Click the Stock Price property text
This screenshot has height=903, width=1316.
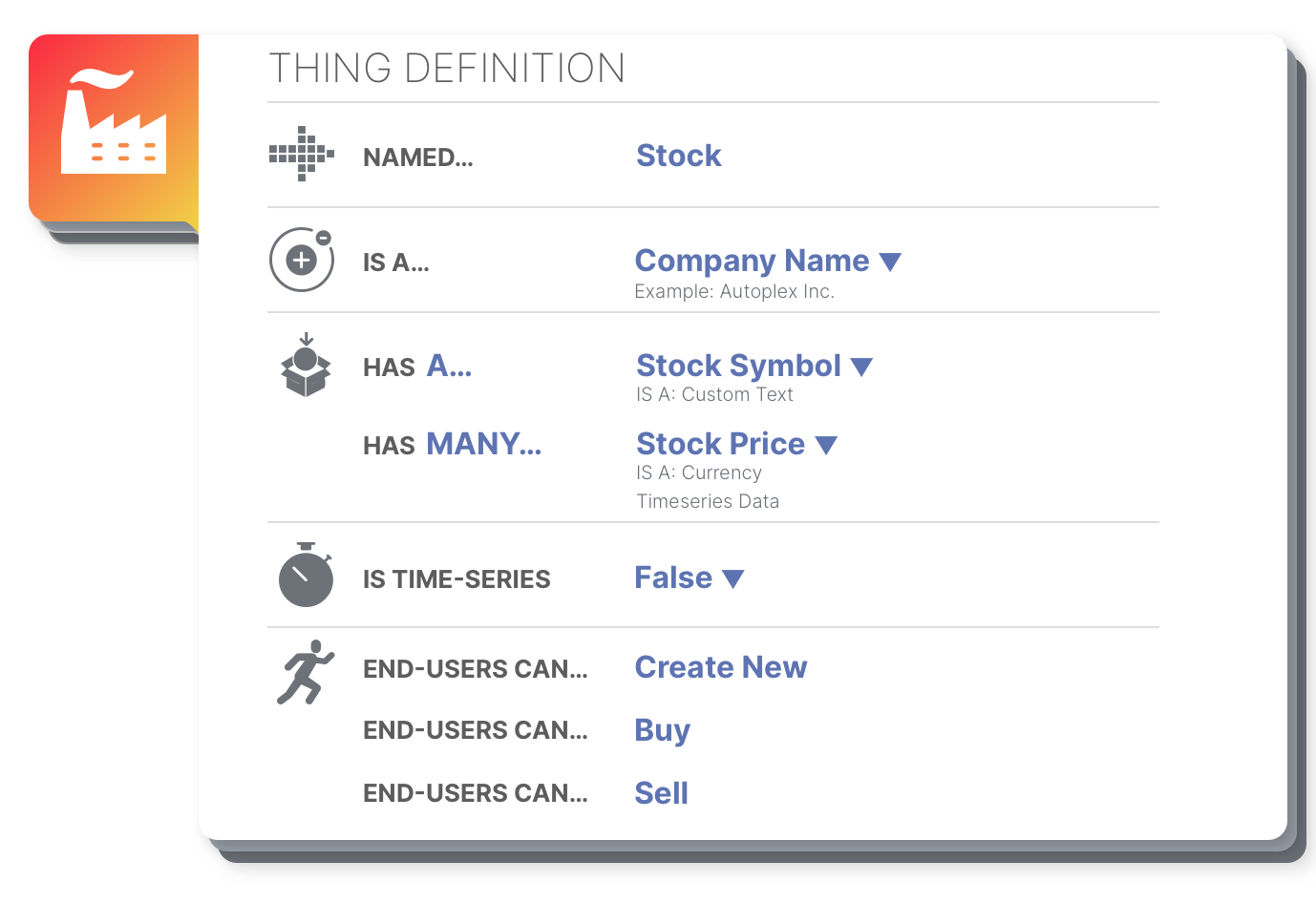[x=721, y=444]
